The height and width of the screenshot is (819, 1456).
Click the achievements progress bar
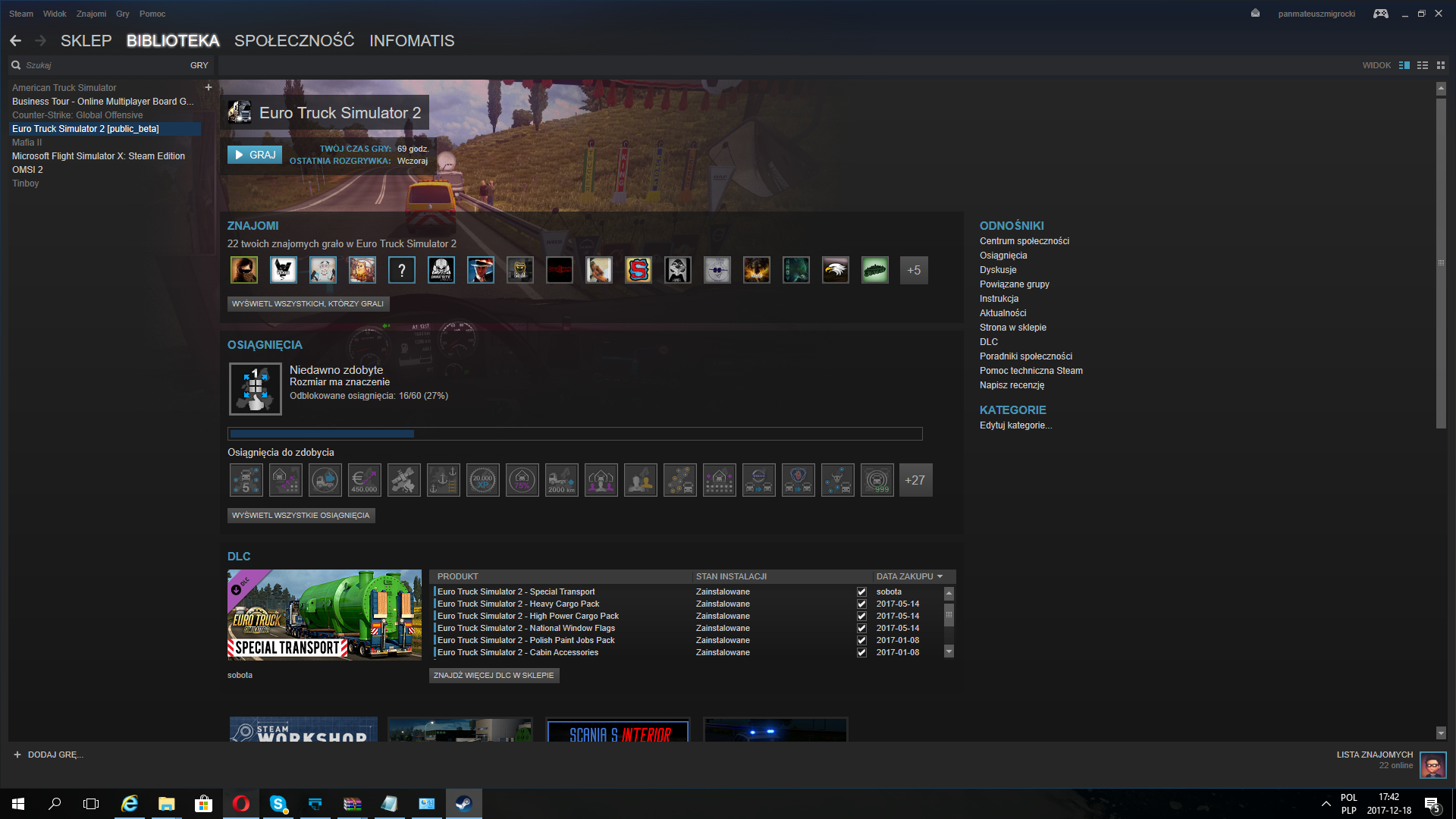575,434
